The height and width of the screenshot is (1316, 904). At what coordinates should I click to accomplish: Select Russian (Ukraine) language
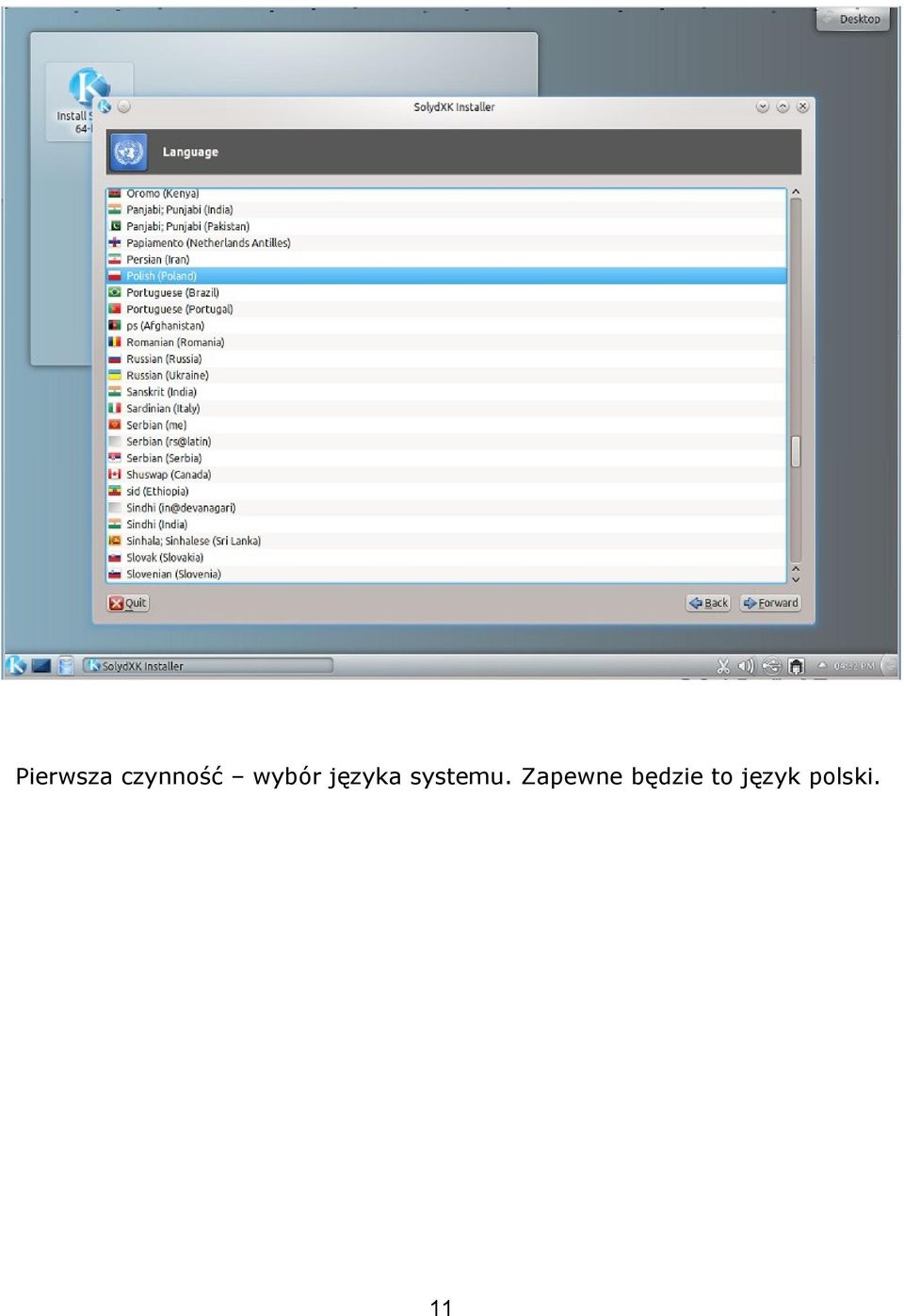pos(446,375)
